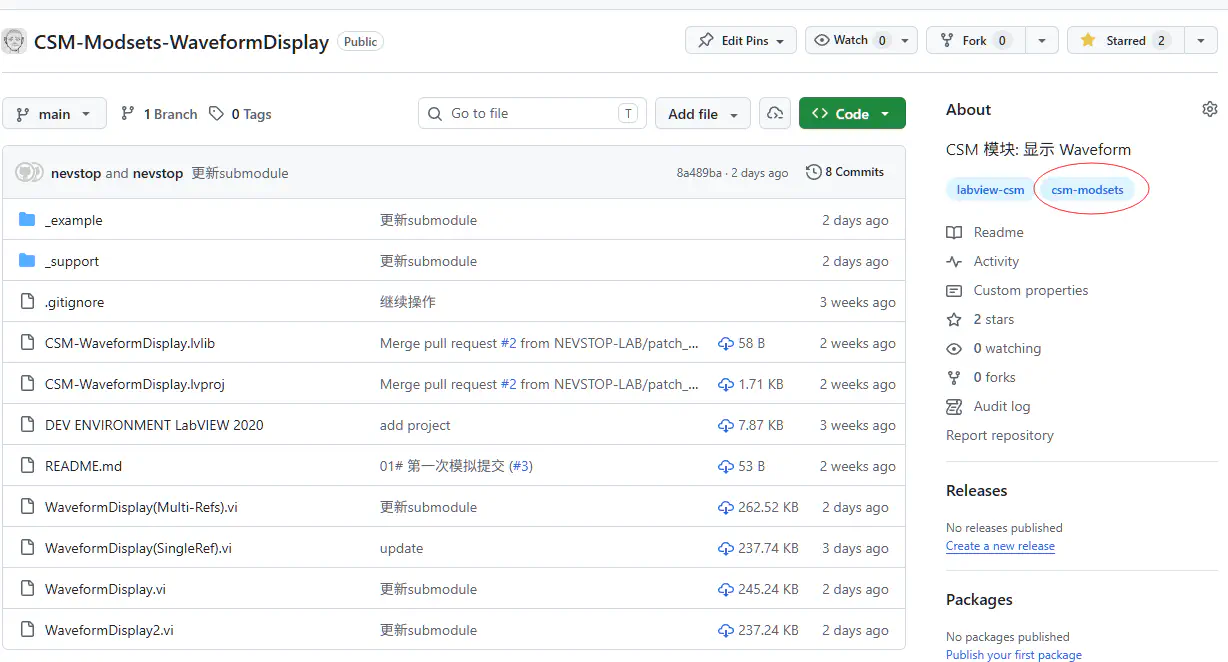The height and width of the screenshot is (662, 1228).
Task: Click the star icon next to 2 stars
Action: click(x=954, y=319)
